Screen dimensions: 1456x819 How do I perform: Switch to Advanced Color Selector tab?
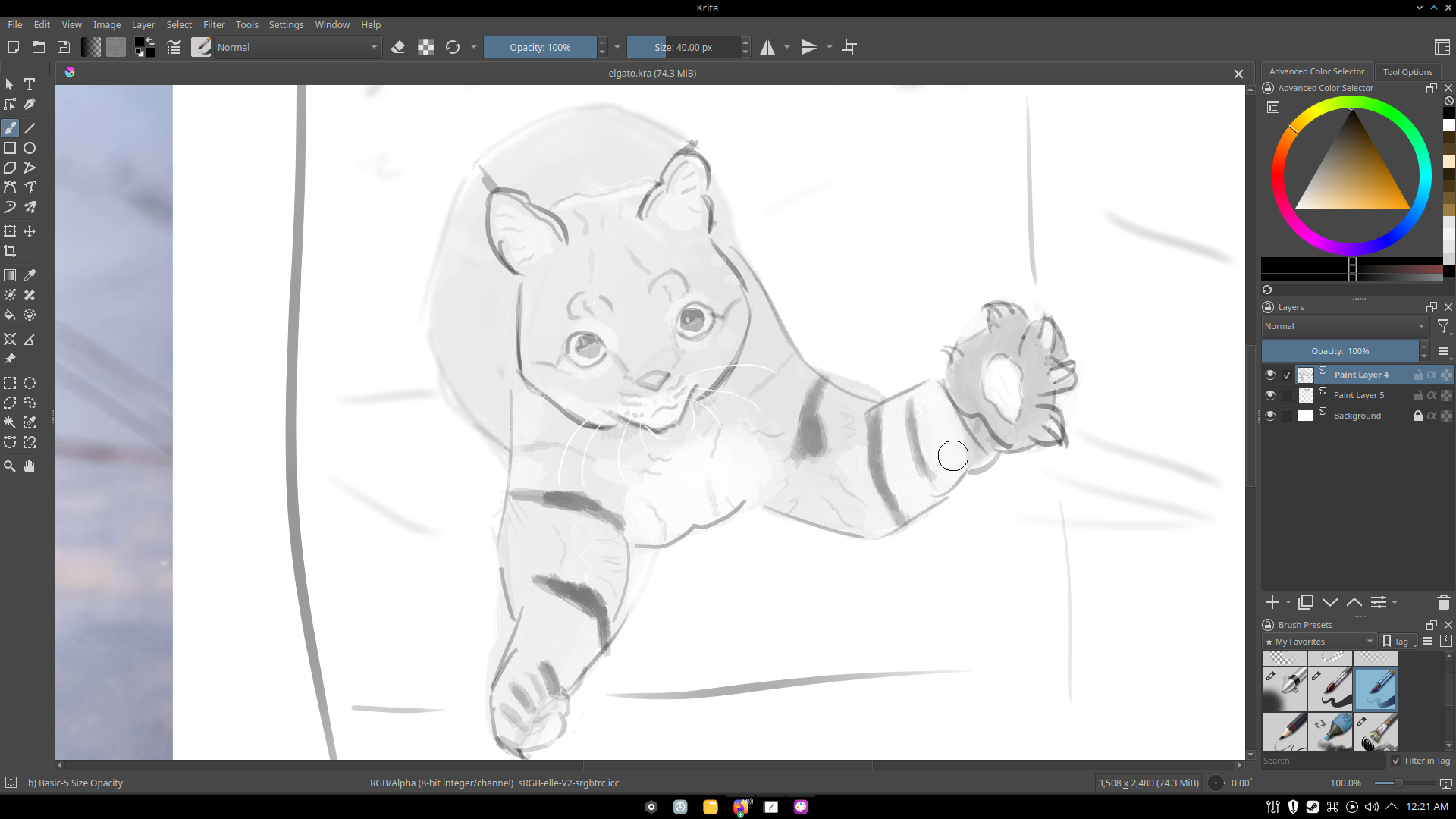pos(1316,71)
